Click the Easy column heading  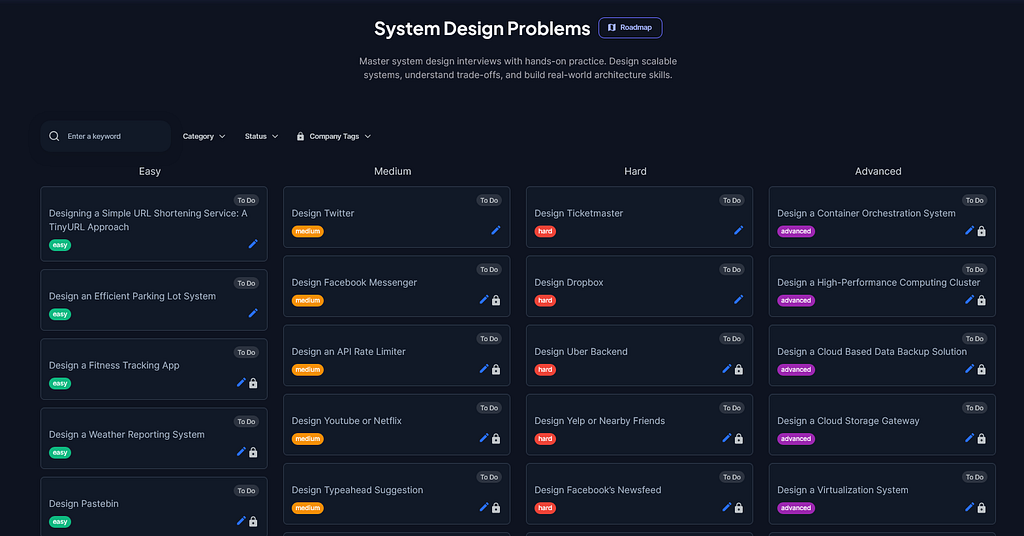(x=150, y=172)
